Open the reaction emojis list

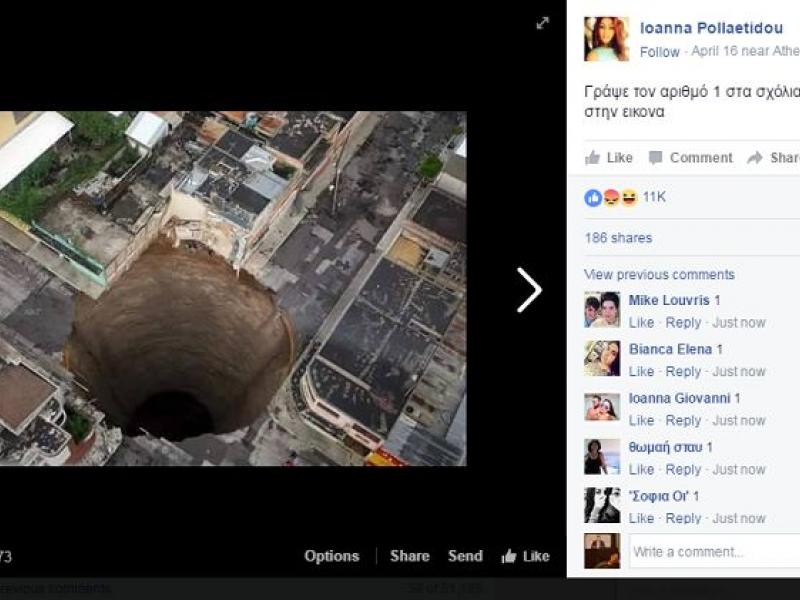pos(610,198)
